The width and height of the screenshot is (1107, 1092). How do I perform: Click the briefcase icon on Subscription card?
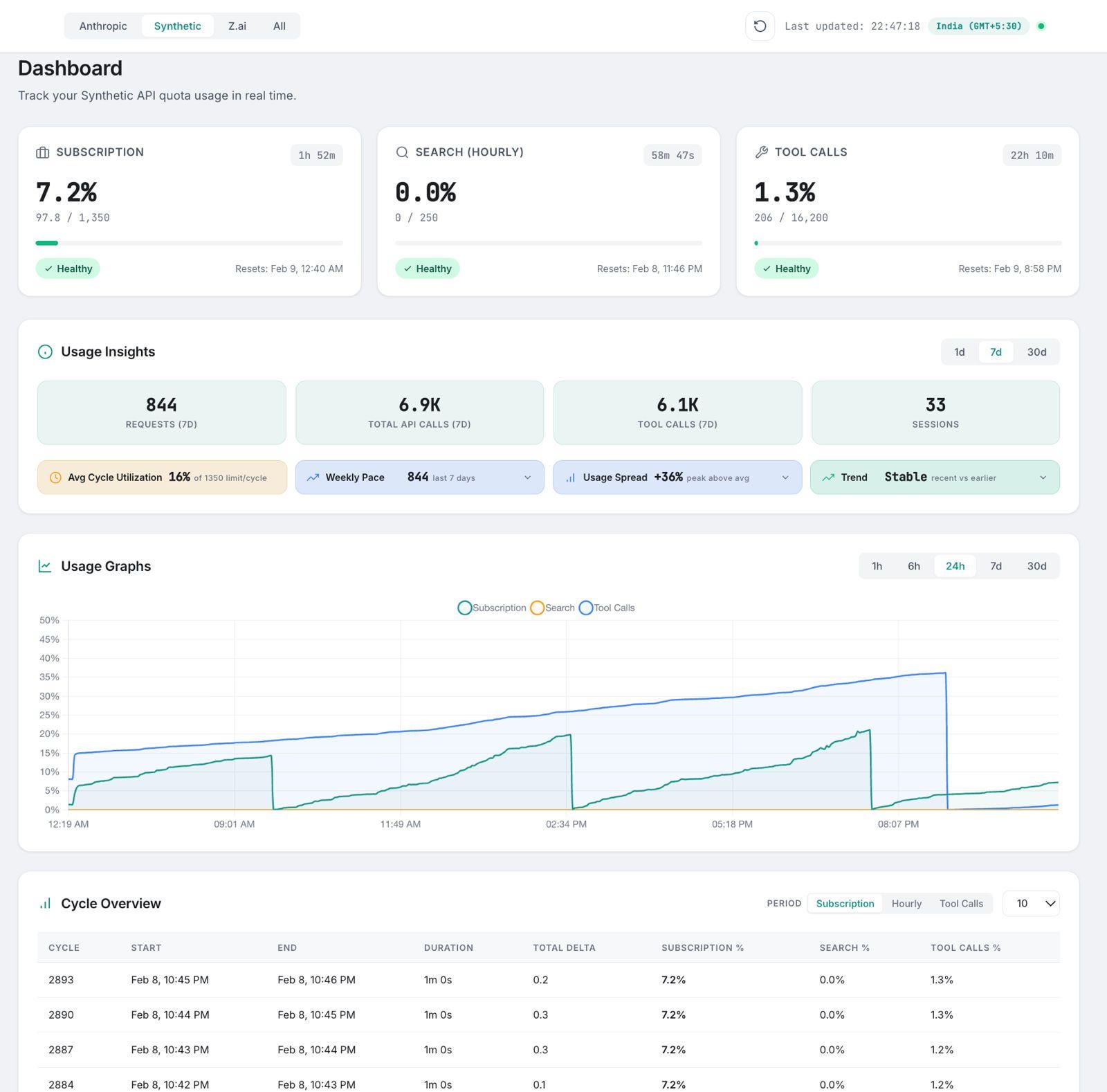42,152
